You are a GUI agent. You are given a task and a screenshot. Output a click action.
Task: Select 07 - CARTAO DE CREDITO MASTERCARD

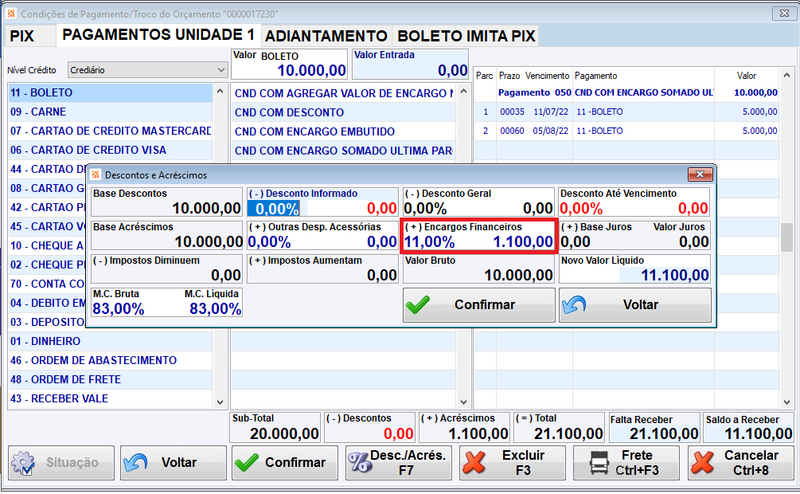[x=110, y=131]
